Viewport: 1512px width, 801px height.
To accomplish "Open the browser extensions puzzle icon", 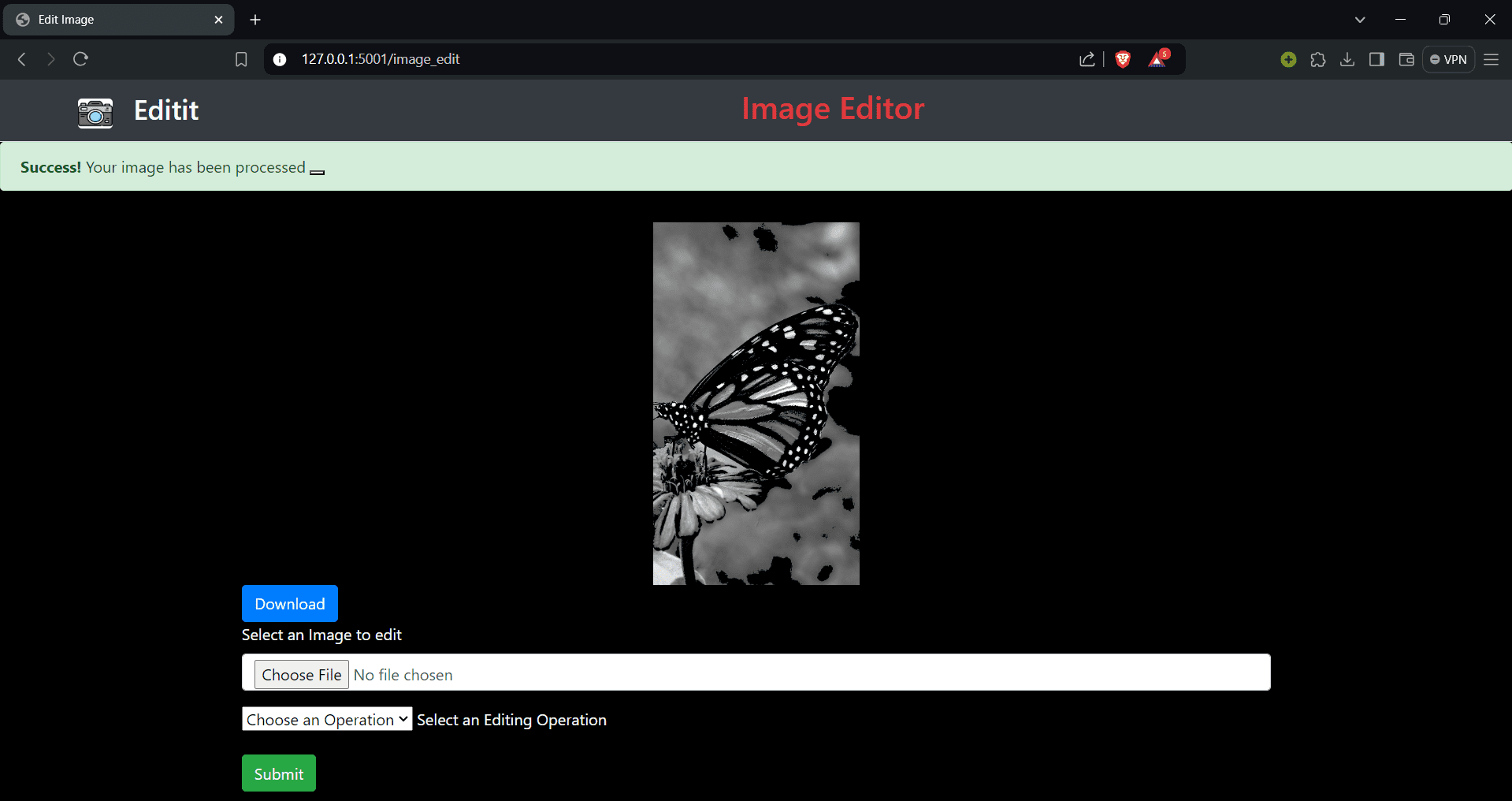I will tap(1317, 60).
